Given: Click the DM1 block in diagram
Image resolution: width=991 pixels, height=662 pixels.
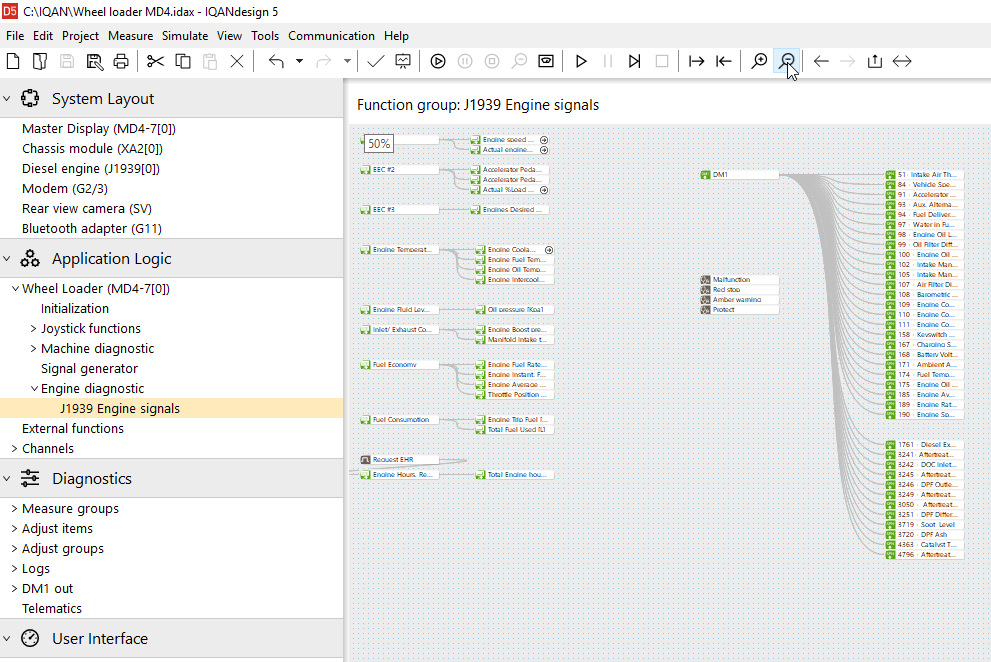Looking at the screenshot, I should pyautogui.click(x=739, y=175).
